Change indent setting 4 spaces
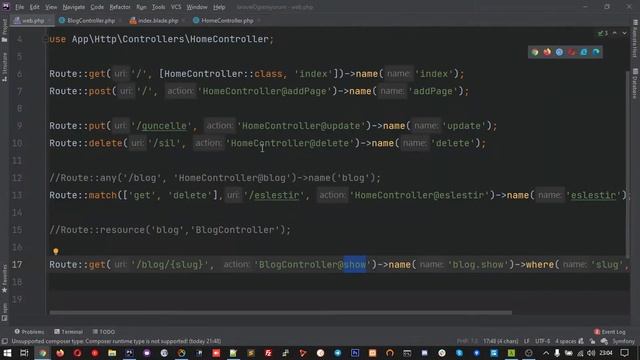 tap(565, 341)
